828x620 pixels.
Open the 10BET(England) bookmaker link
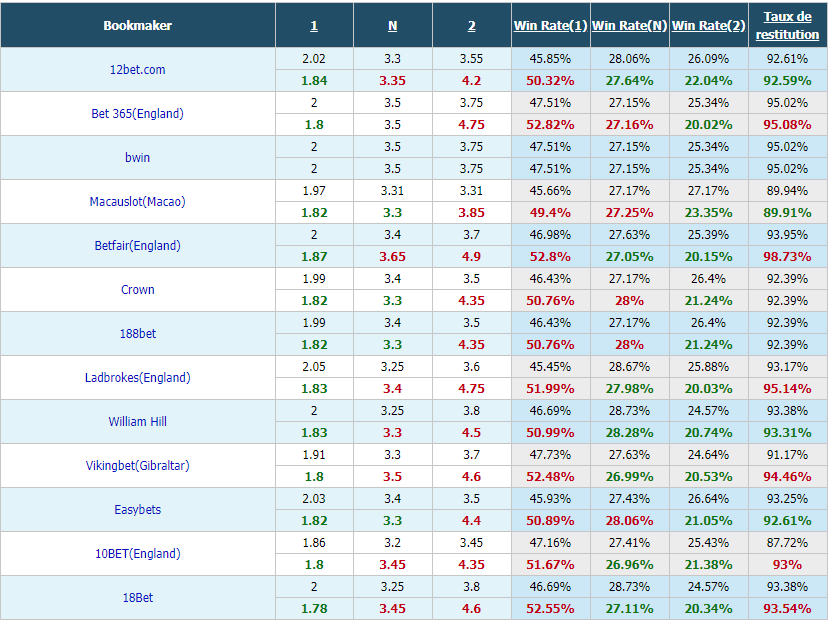137,553
